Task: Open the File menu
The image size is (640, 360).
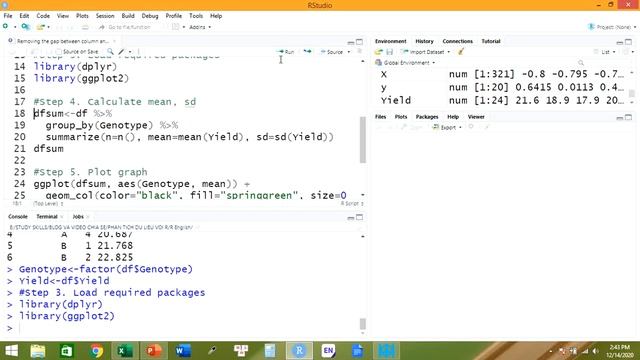Action: tap(8, 16)
